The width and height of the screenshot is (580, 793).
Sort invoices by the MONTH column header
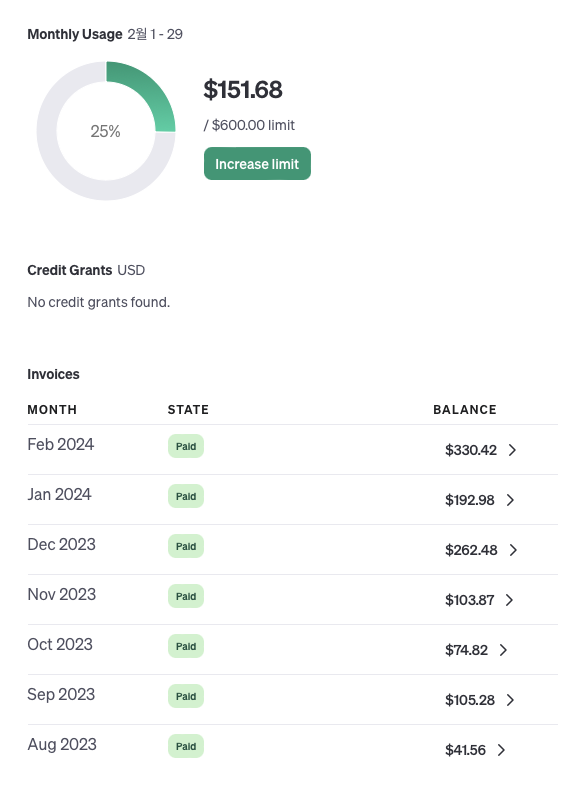(x=52, y=410)
